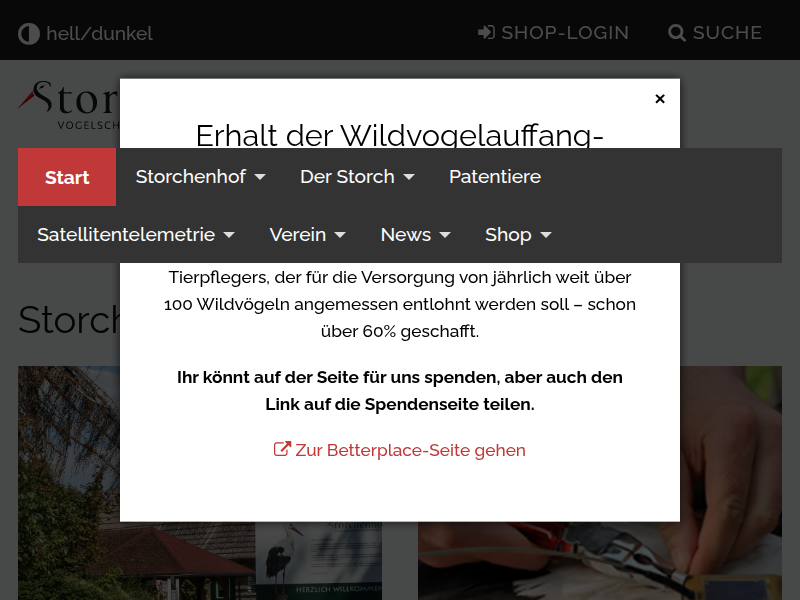The width and height of the screenshot is (800, 600).
Task: Toggle the hell/dunkel contrast icon
Action: click(28, 34)
